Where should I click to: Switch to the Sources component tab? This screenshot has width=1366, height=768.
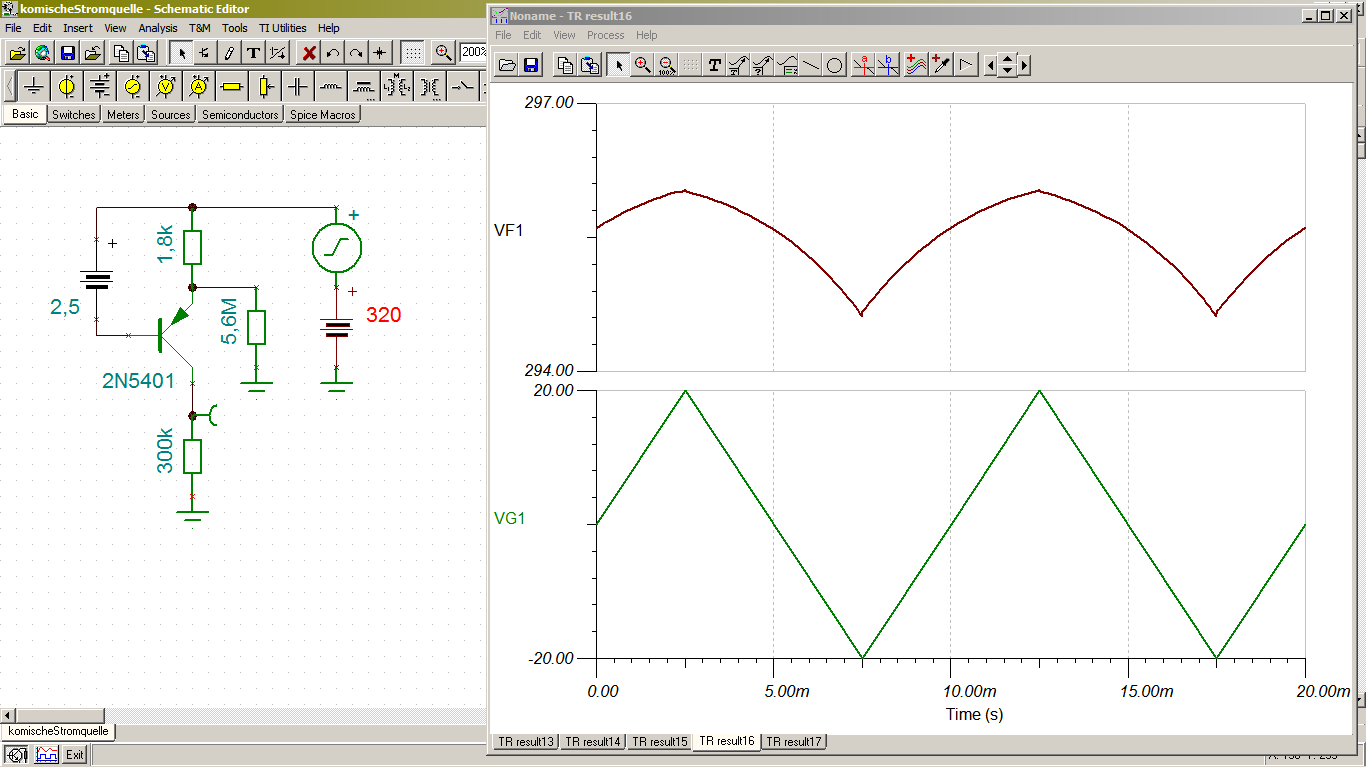click(x=170, y=115)
